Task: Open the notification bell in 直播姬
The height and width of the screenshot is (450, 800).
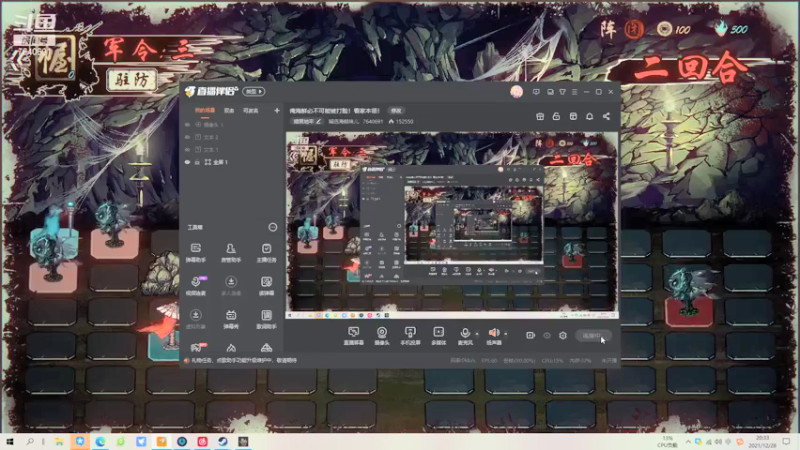Action: 589,116
